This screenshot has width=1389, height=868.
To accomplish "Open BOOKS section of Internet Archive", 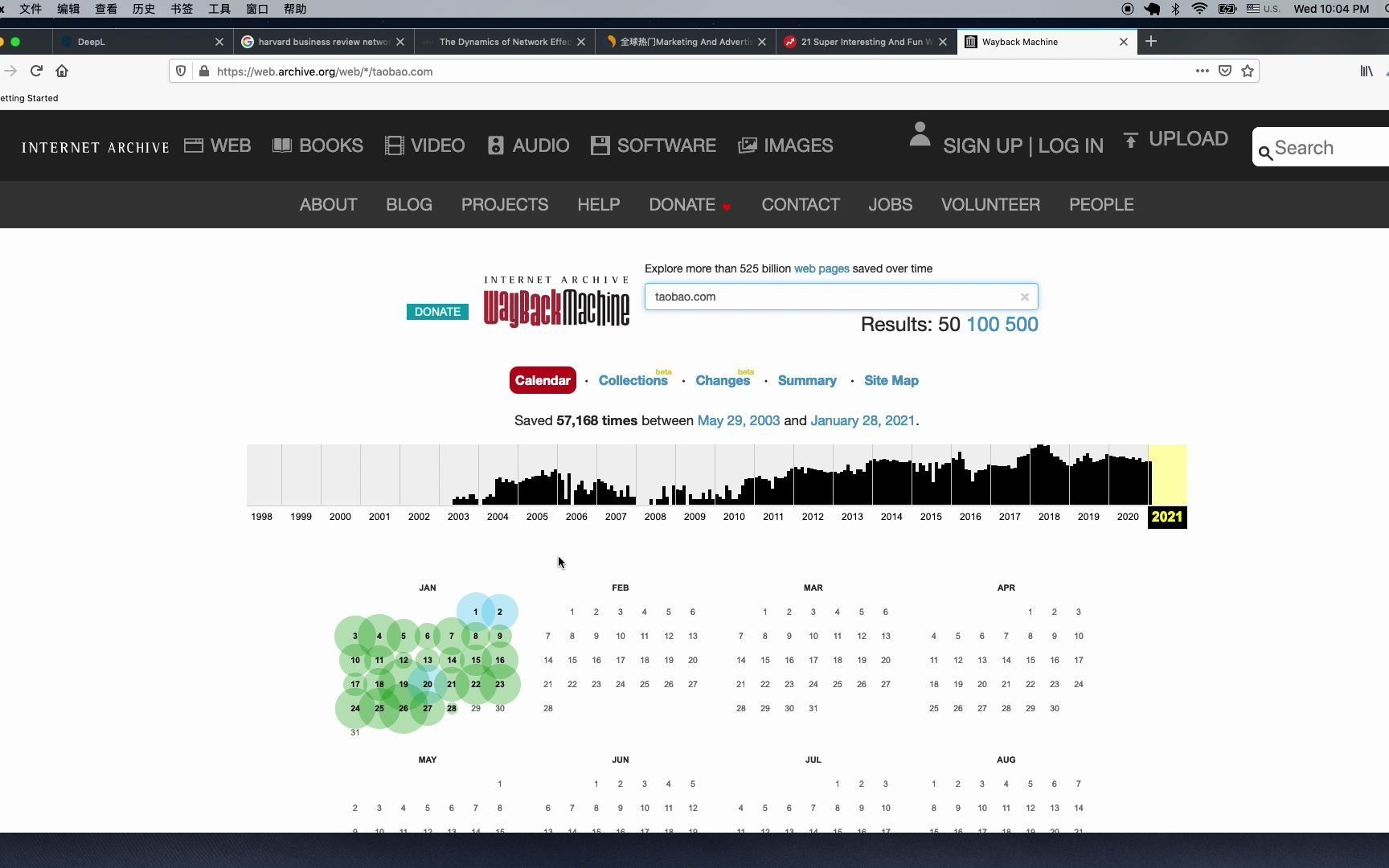I will point(318,145).
